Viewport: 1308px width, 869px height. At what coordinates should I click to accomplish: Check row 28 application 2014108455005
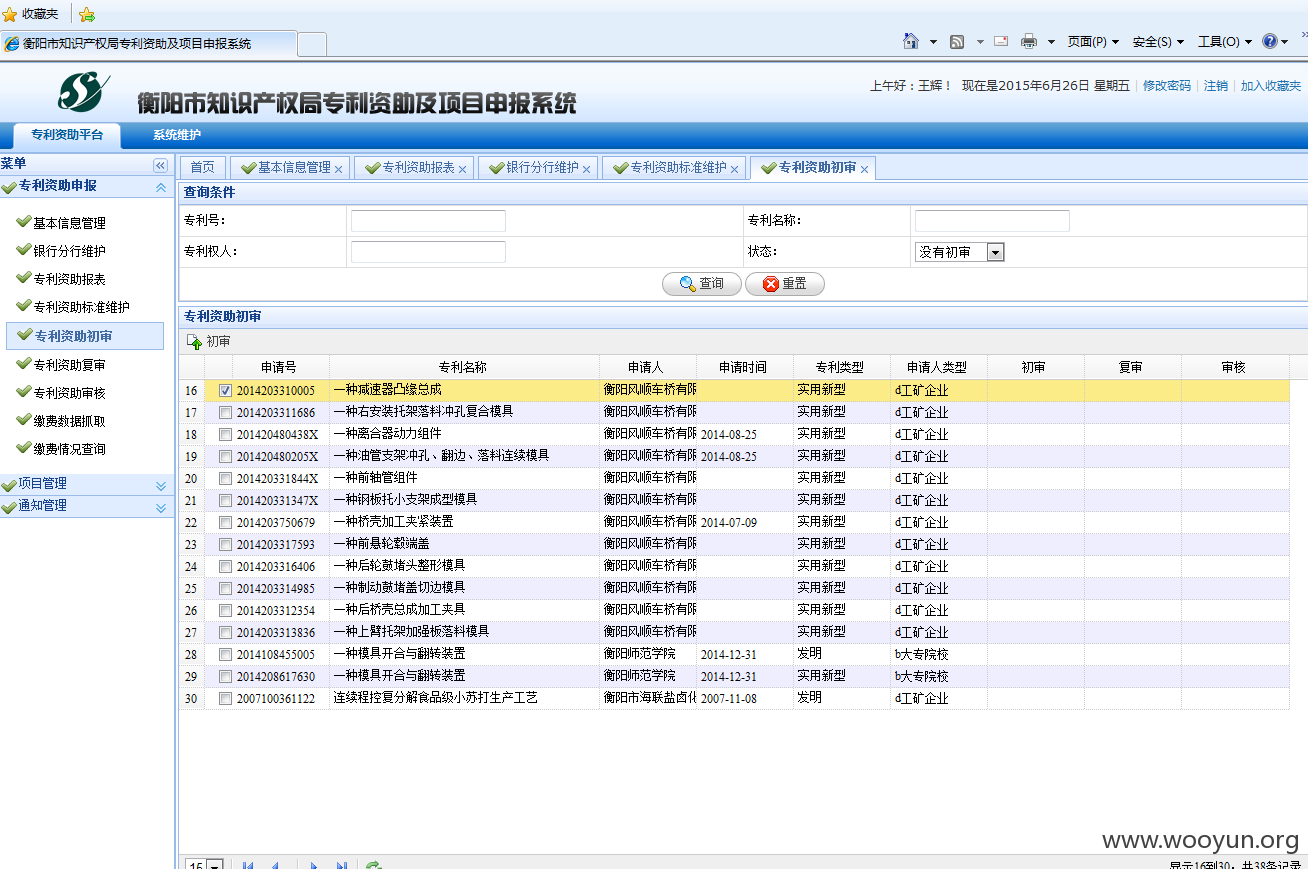[x=225, y=654]
